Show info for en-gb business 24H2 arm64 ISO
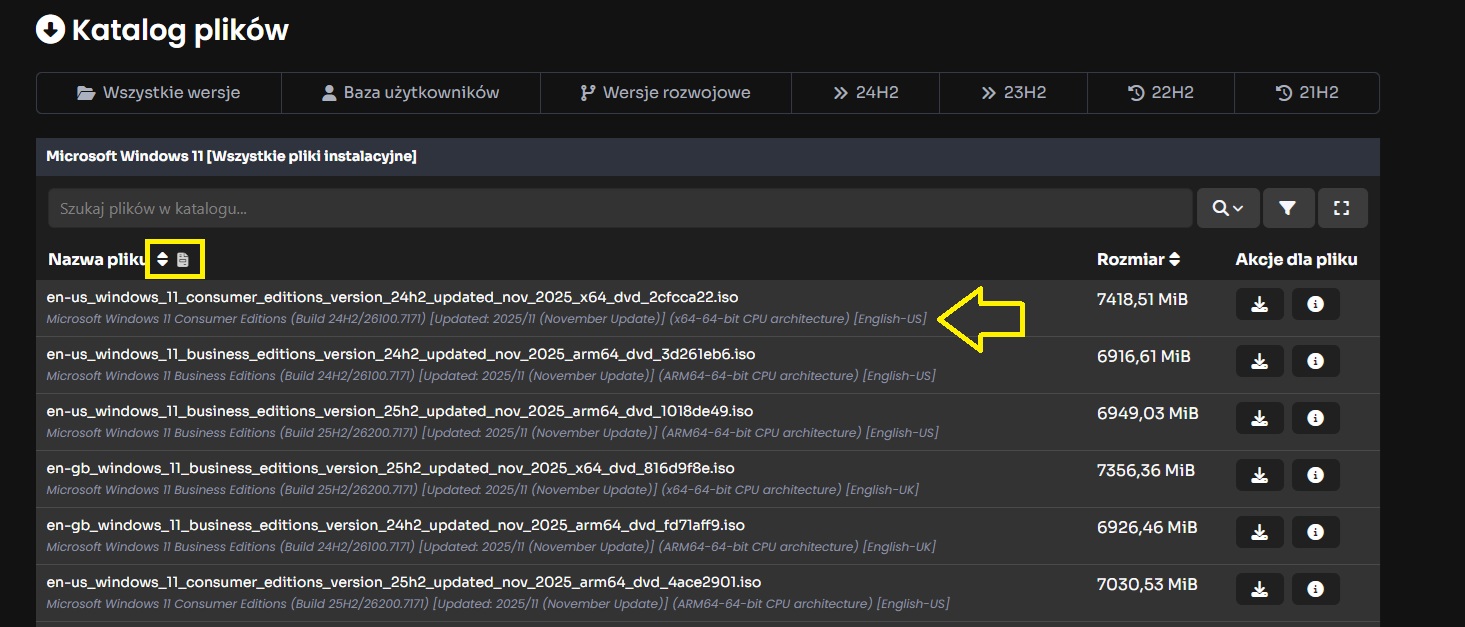The image size is (1465, 627). click(x=1315, y=532)
